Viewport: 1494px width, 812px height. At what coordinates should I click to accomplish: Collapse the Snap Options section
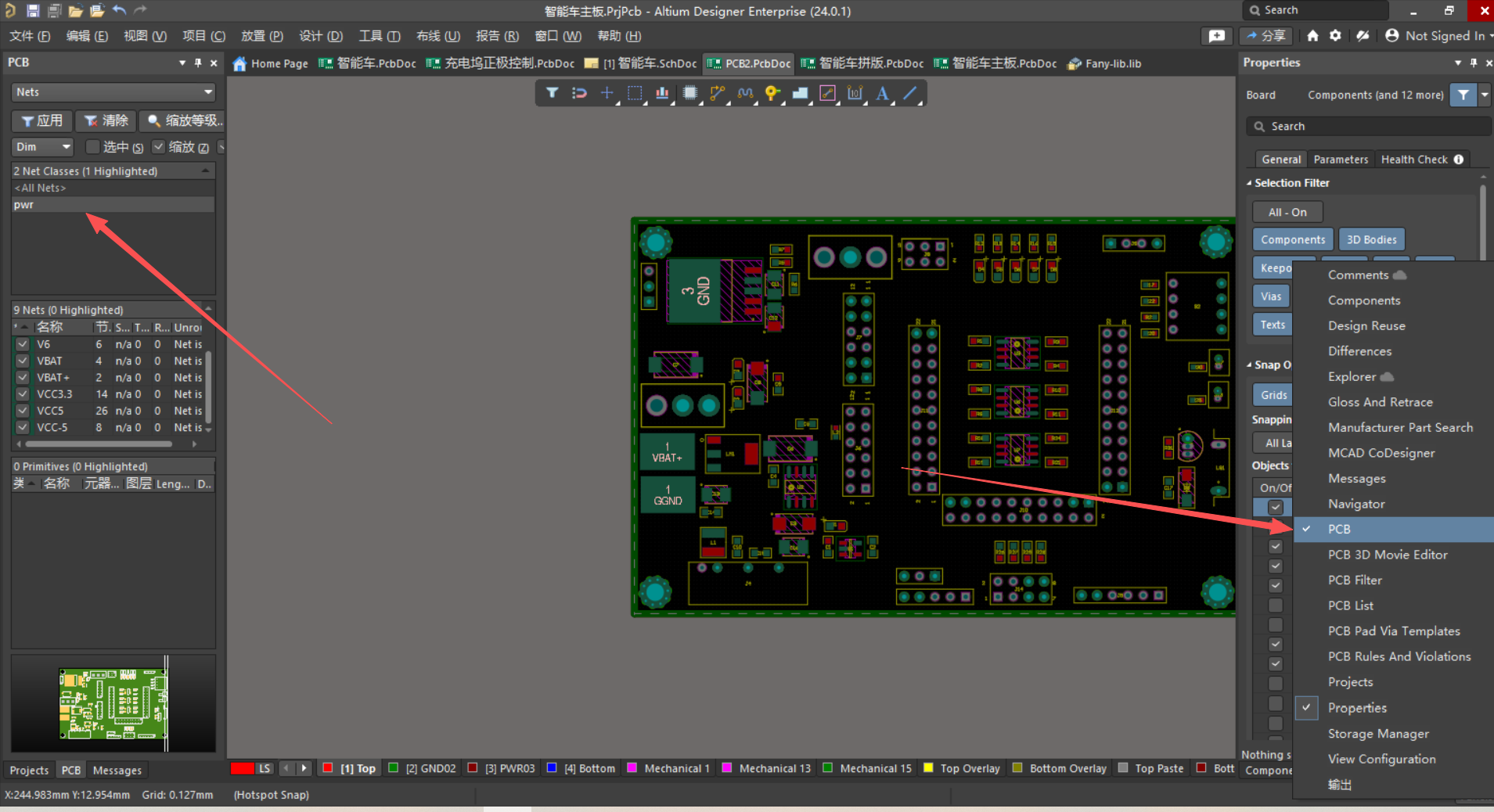point(1250,365)
